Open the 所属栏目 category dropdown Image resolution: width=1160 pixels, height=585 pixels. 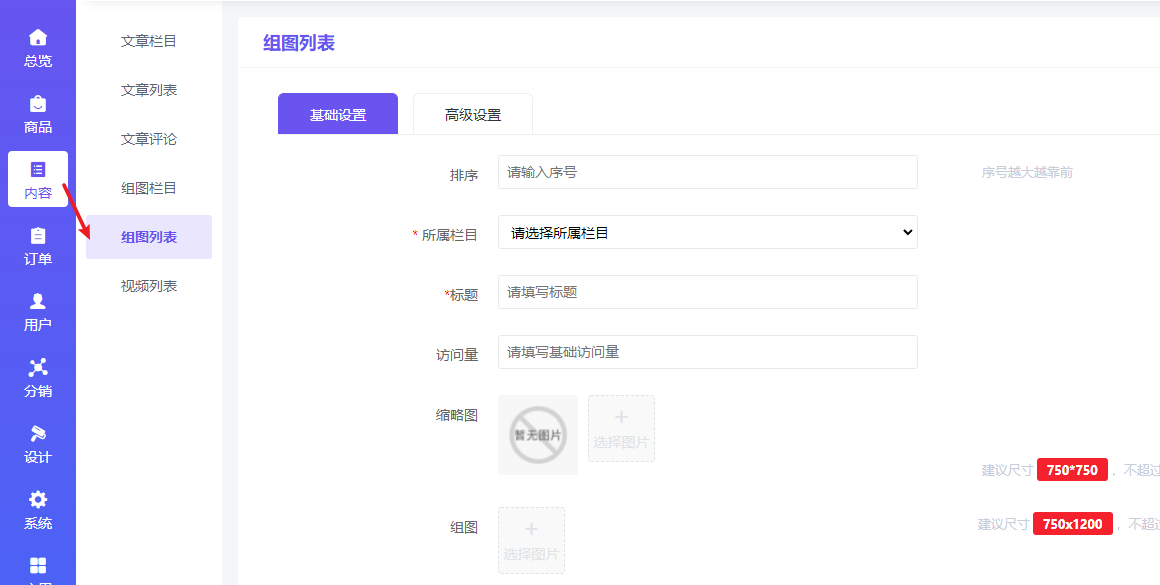pos(707,232)
